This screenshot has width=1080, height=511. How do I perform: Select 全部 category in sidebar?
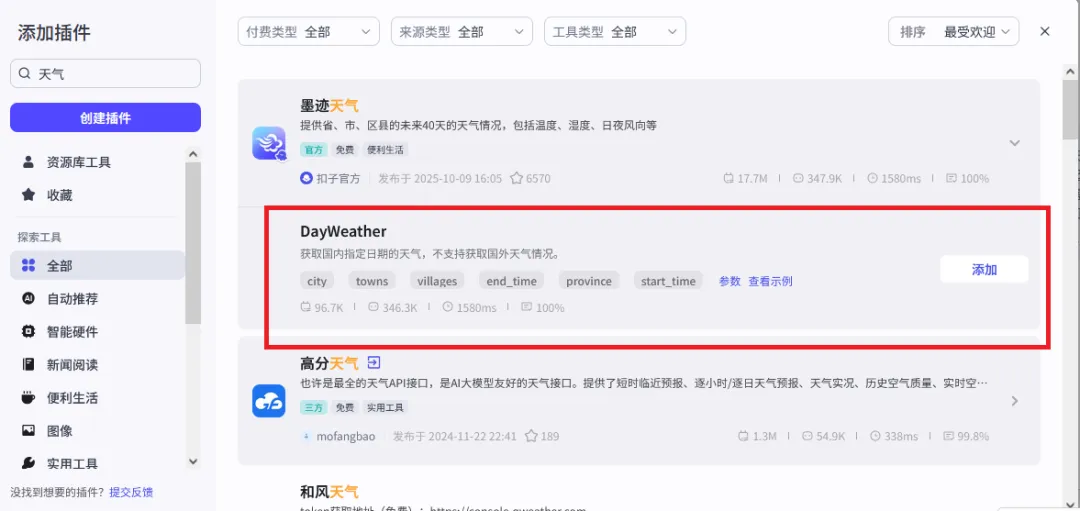(x=97, y=266)
